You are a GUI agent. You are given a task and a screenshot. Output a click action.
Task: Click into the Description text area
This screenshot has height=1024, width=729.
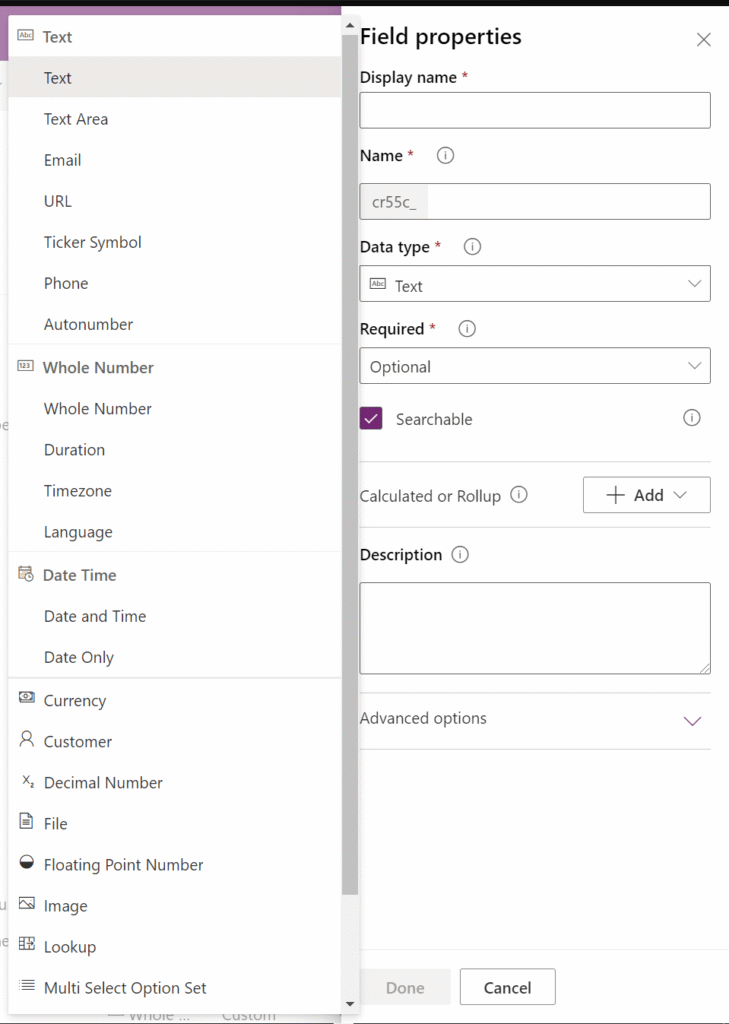point(535,628)
